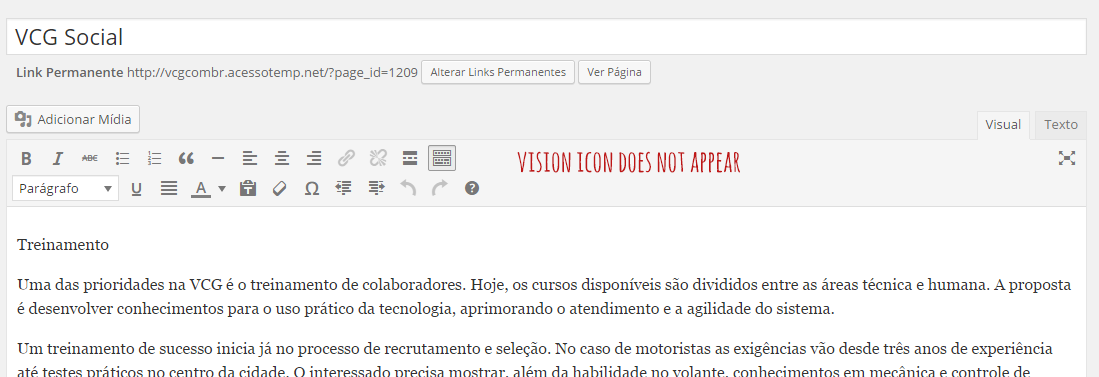Click the Alterar Links Permanentes button
This screenshot has height=377, width=1099.
point(498,72)
